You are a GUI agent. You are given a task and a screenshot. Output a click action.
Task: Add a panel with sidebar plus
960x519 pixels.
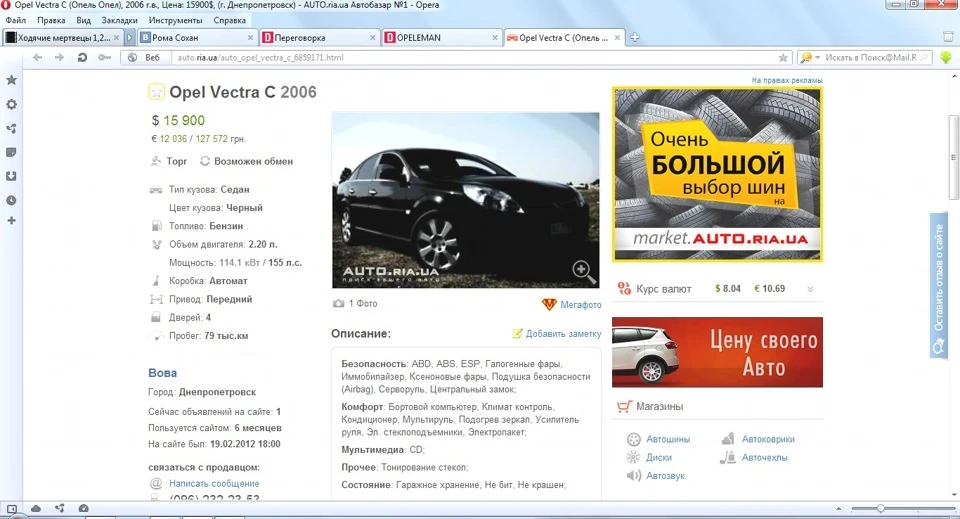pyautogui.click(x=11, y=221)
